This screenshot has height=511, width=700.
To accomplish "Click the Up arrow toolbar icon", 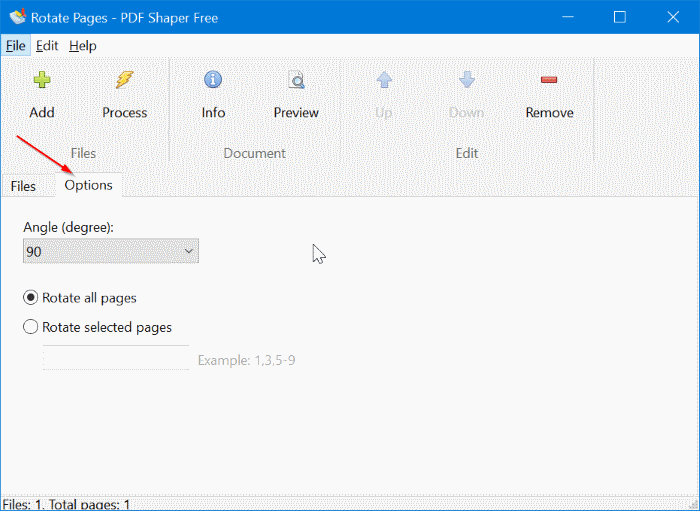I will [x=384, y=80].
